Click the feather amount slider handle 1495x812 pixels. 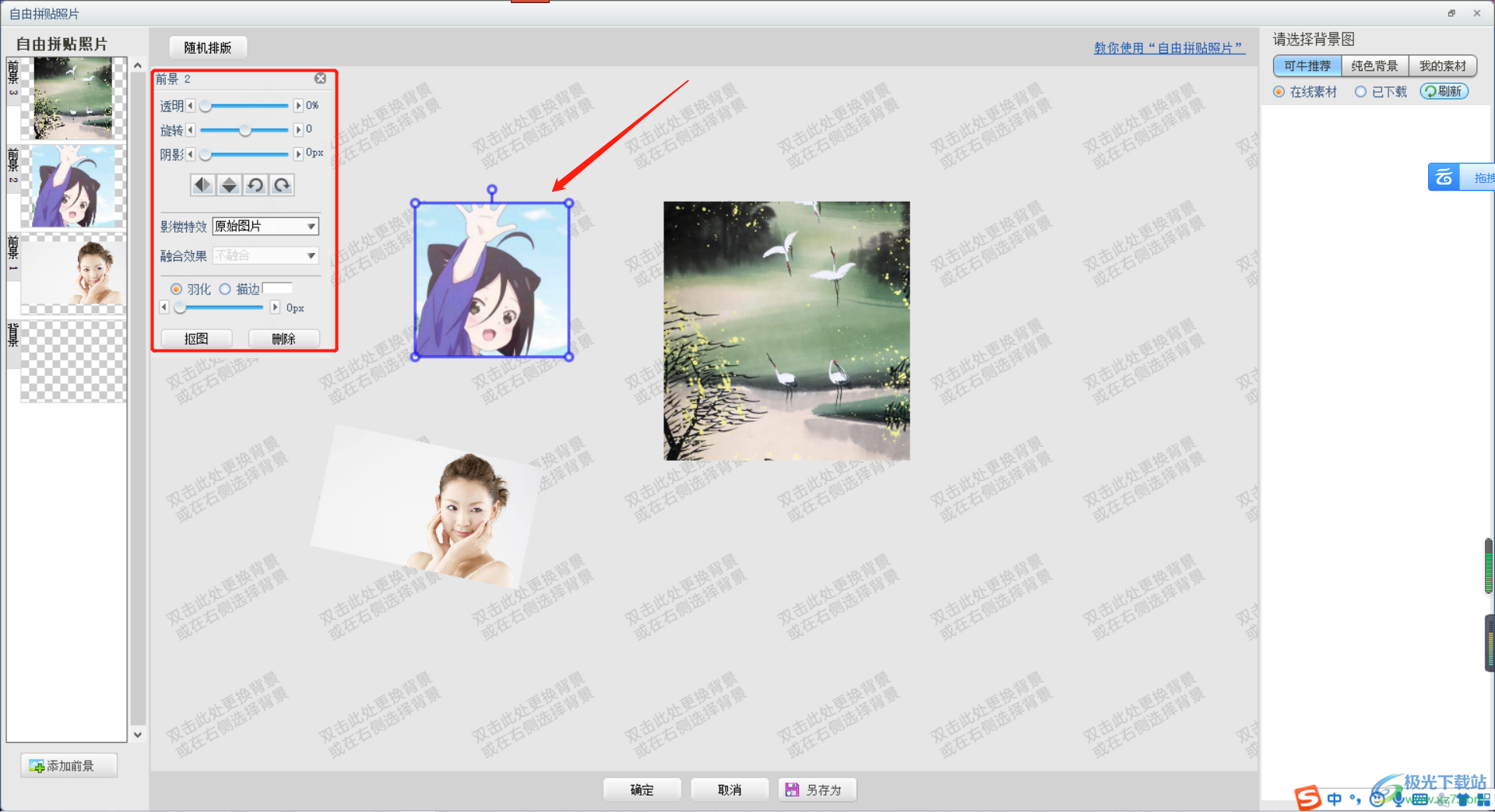180,308
